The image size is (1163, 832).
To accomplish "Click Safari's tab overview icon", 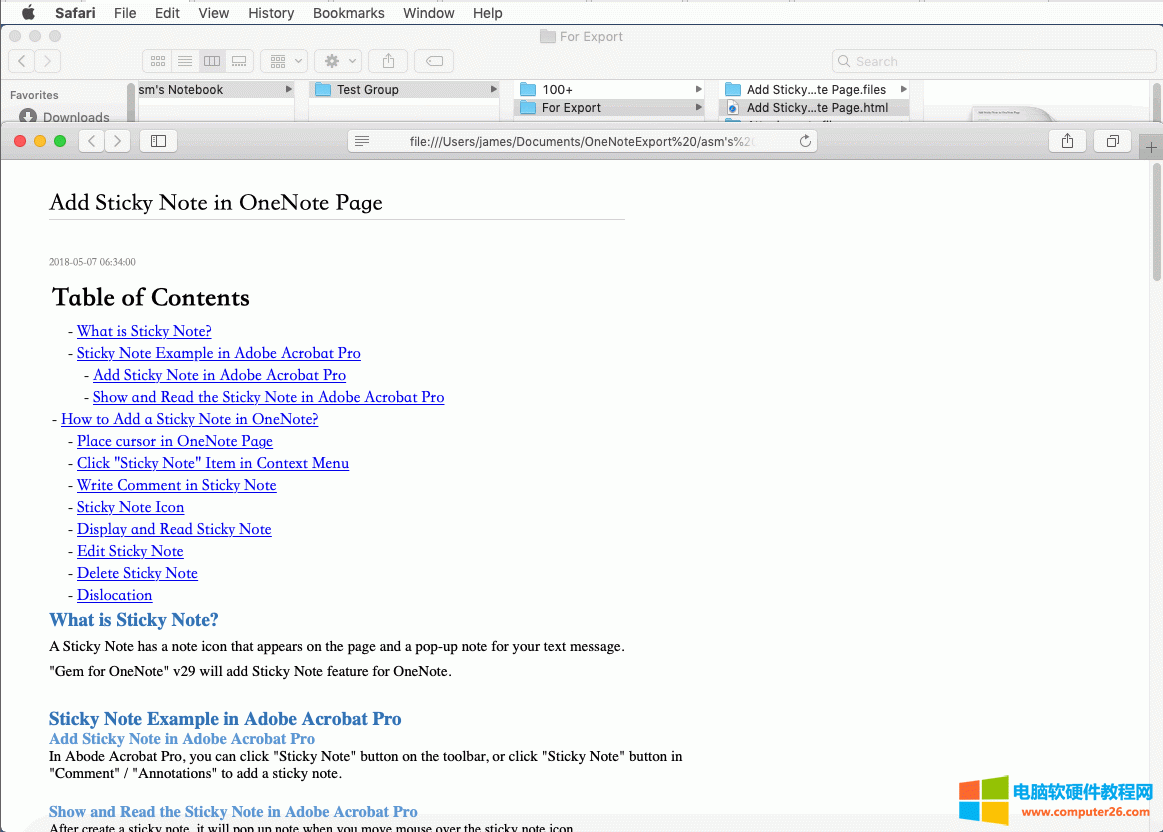I will (1112, 141).
